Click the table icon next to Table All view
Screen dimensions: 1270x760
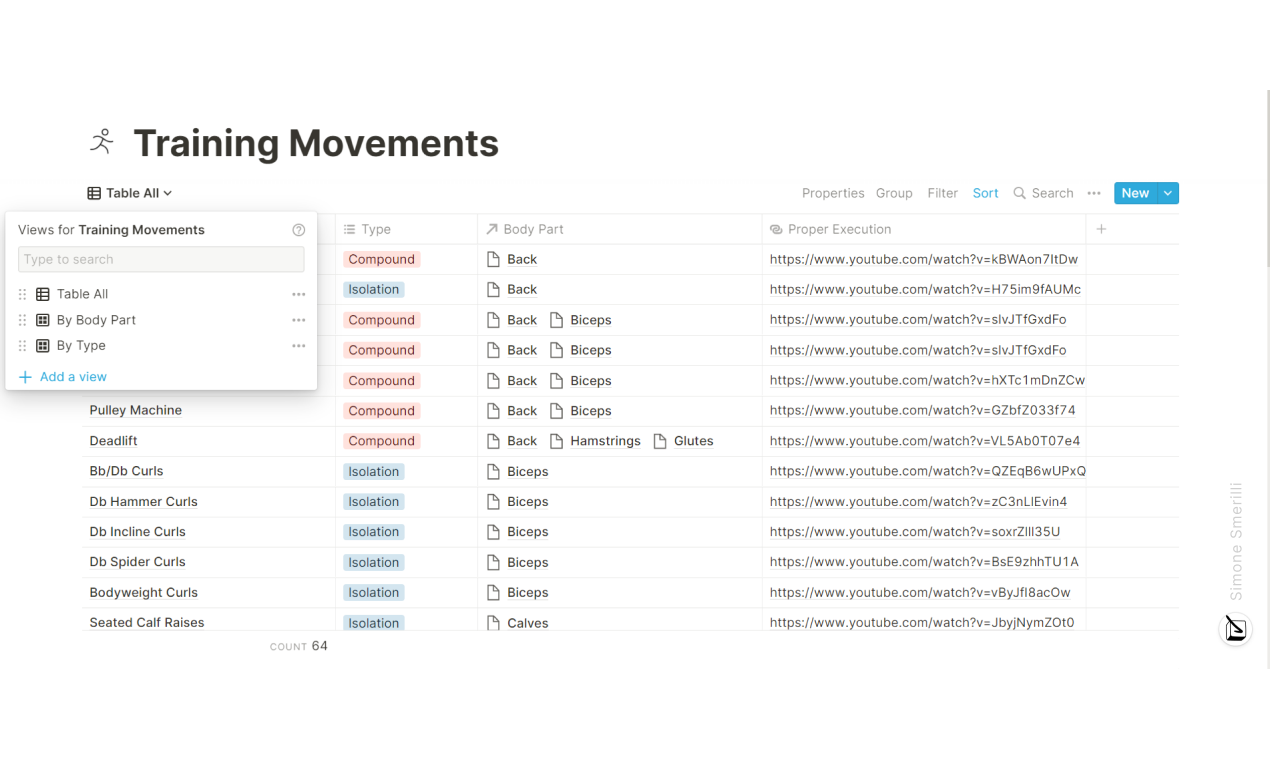[41, 293]
